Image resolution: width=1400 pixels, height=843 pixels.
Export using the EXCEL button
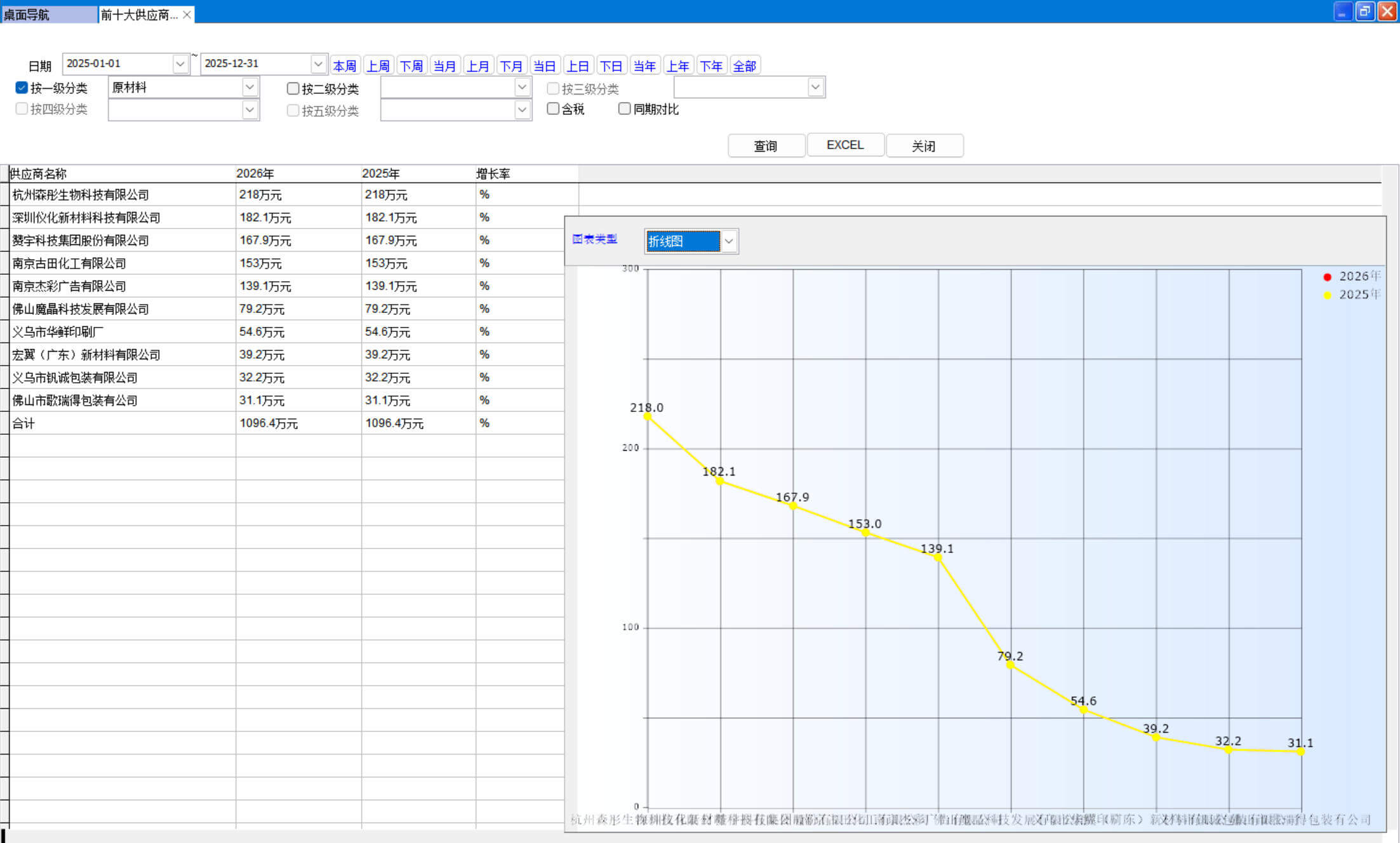pyautogui.click(x=845, y=145)
